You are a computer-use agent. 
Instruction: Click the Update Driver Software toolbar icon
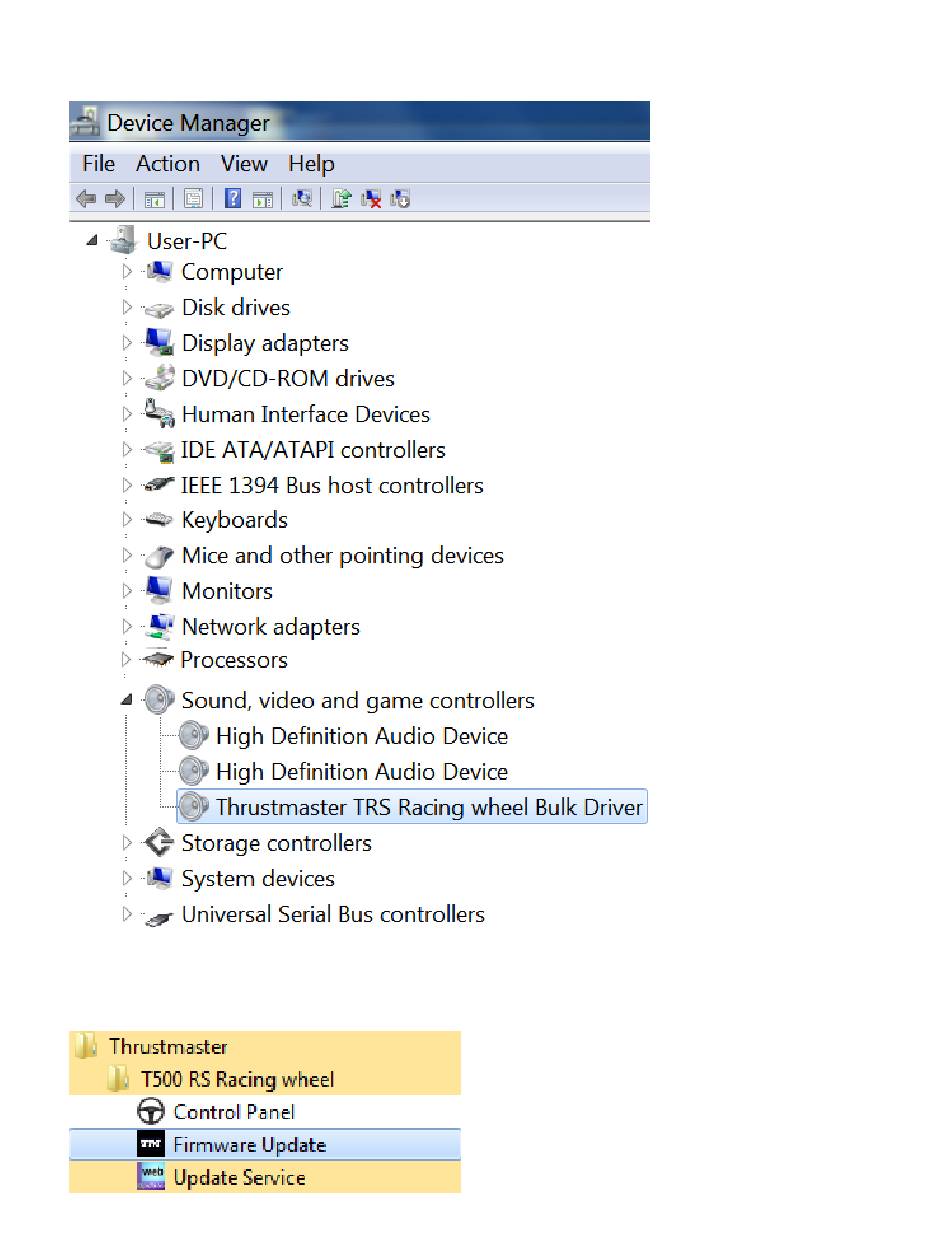click(x=341, y=199)
